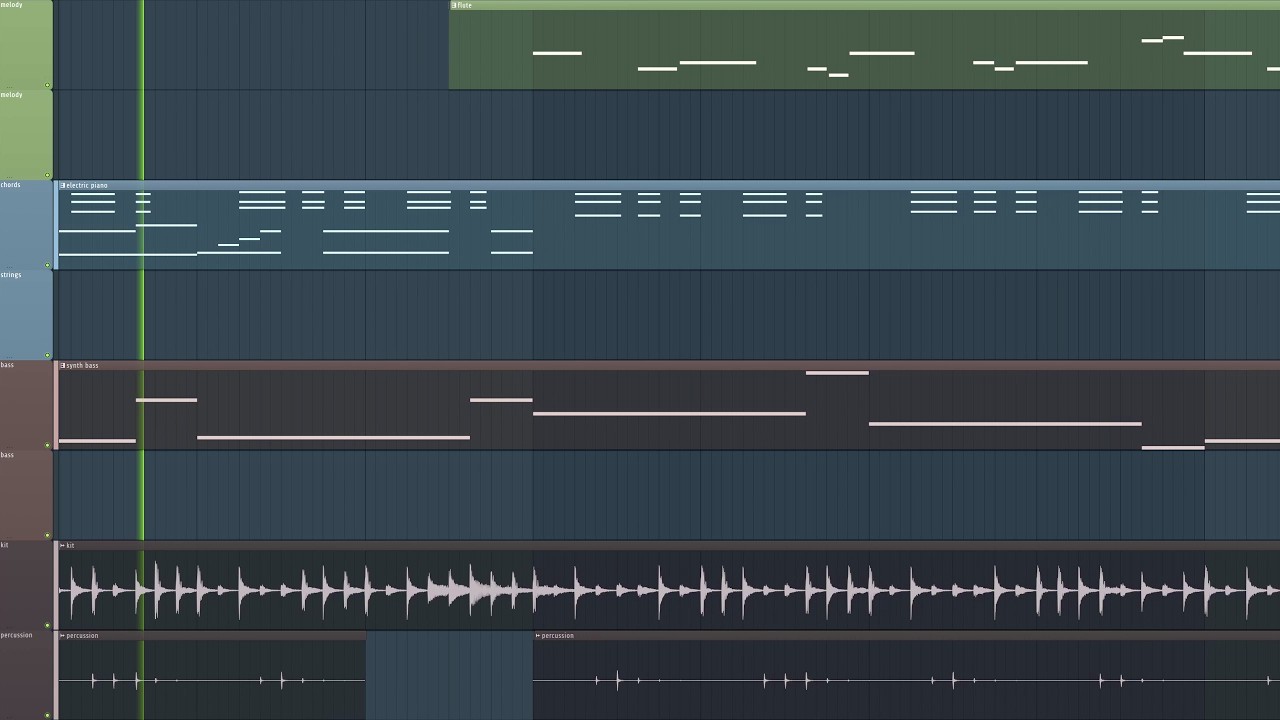Open the 'synth bass' clip name menu
This screenshot has width=1280, height=720.
(82, 365)
